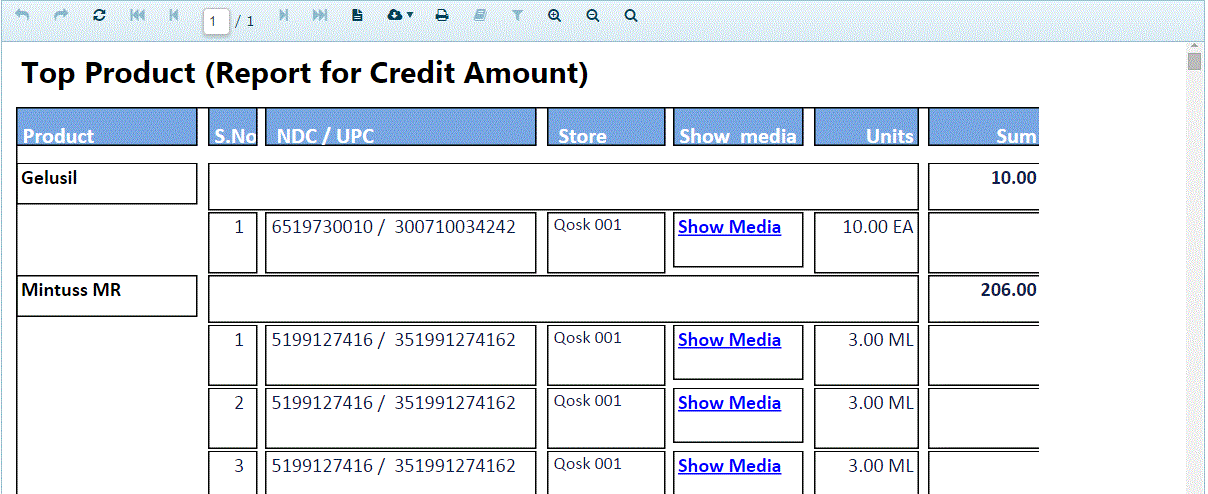1208x494 pixels.
Task: Select the Gelusil product cell
Action: pyautogui.click(x=107, y=184)
